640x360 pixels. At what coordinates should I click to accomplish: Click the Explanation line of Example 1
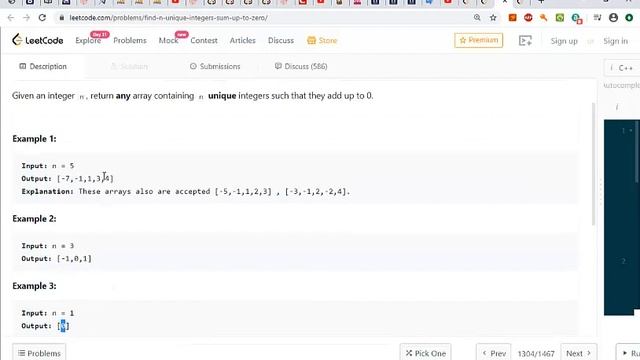point(186,191)
